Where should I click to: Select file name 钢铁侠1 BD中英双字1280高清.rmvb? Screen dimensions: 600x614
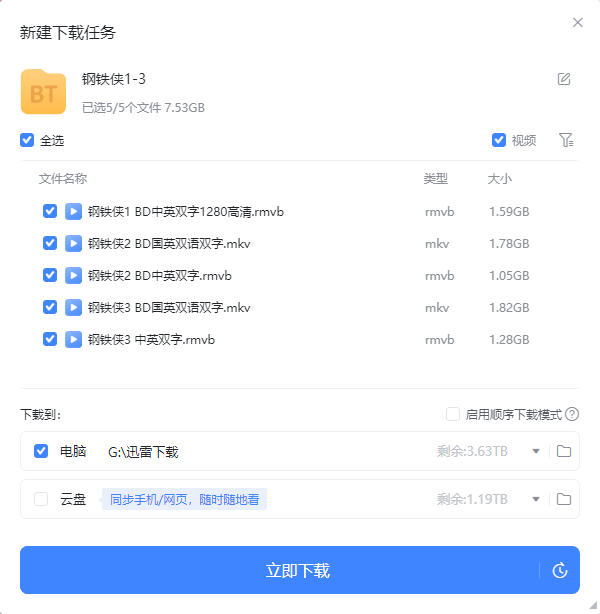click(x=186, y=212)
